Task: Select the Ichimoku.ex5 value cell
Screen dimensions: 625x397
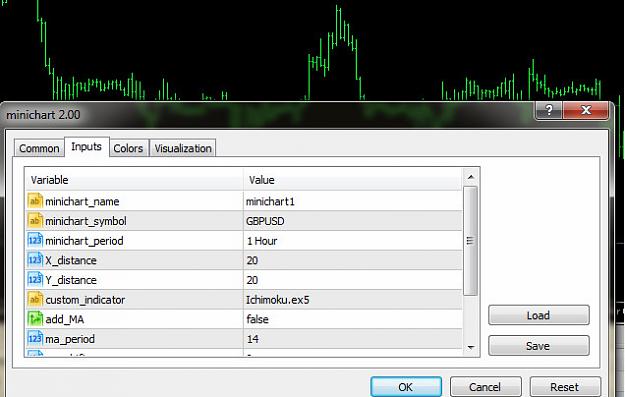Action: click(x=353, y=299)
